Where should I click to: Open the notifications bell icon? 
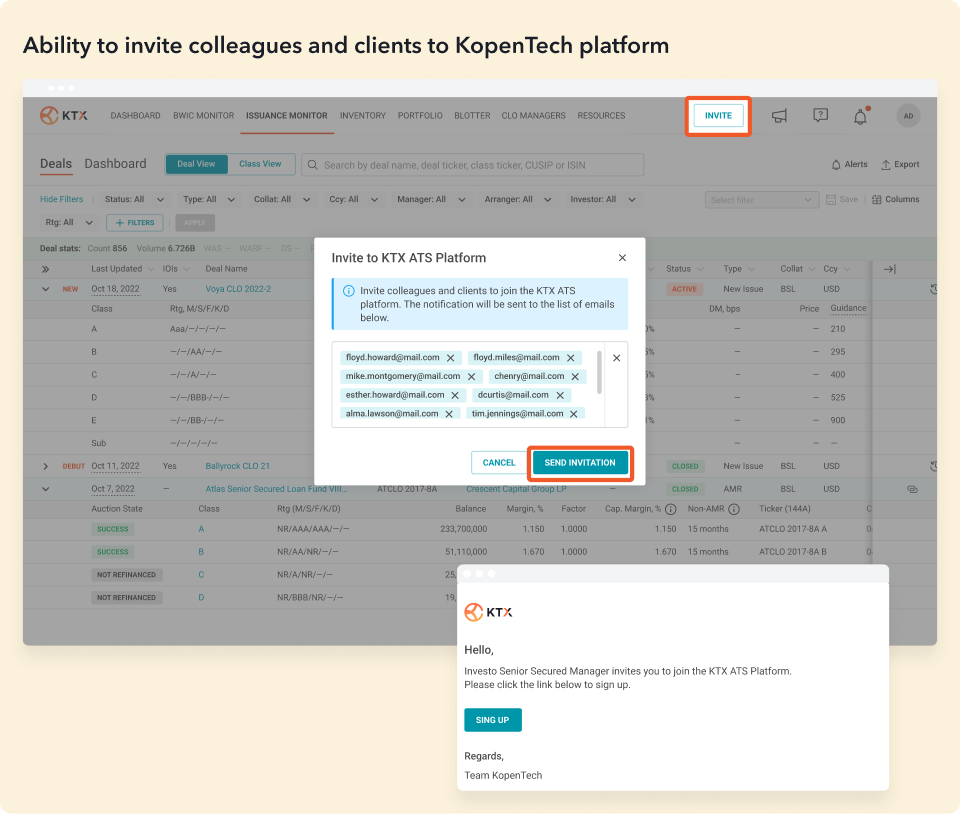click(x=860, y=116)
